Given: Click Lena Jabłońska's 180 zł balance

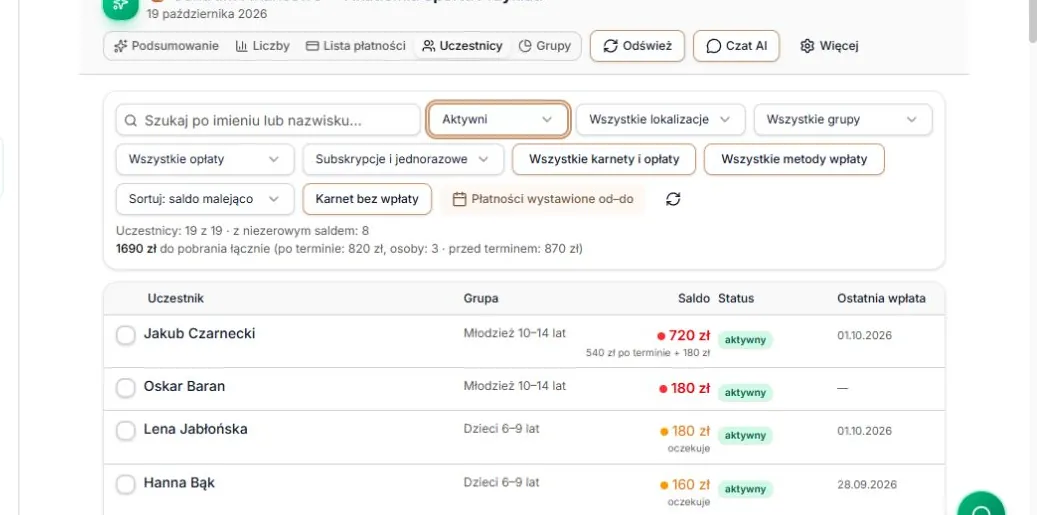Looking at the screenshot, I should 691,432.
